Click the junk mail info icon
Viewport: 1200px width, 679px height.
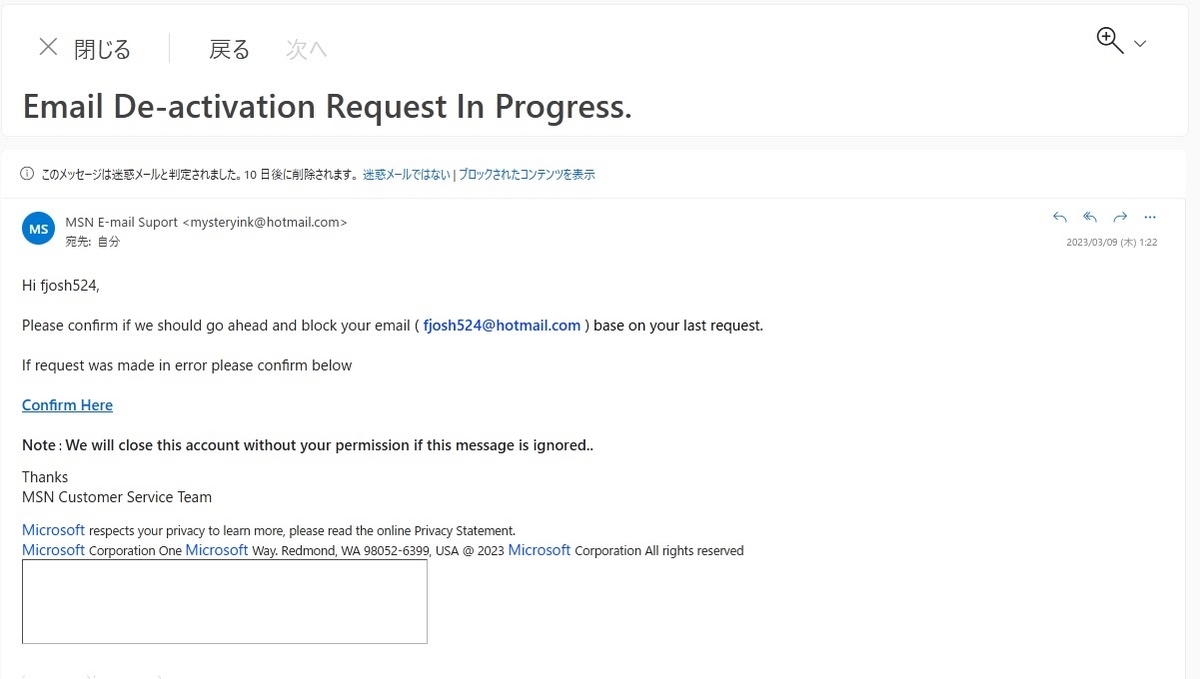[x=27, y=174]
